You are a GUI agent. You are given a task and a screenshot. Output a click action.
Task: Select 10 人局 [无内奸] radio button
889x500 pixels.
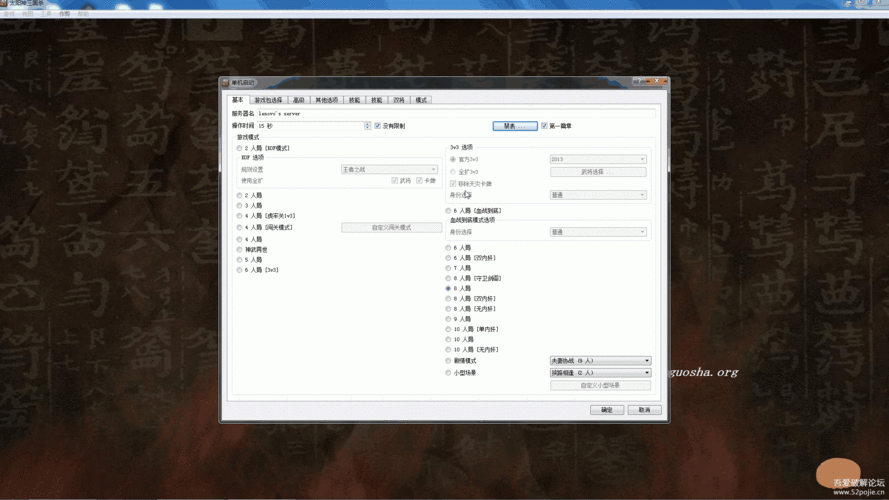click(x=448, y=350)
